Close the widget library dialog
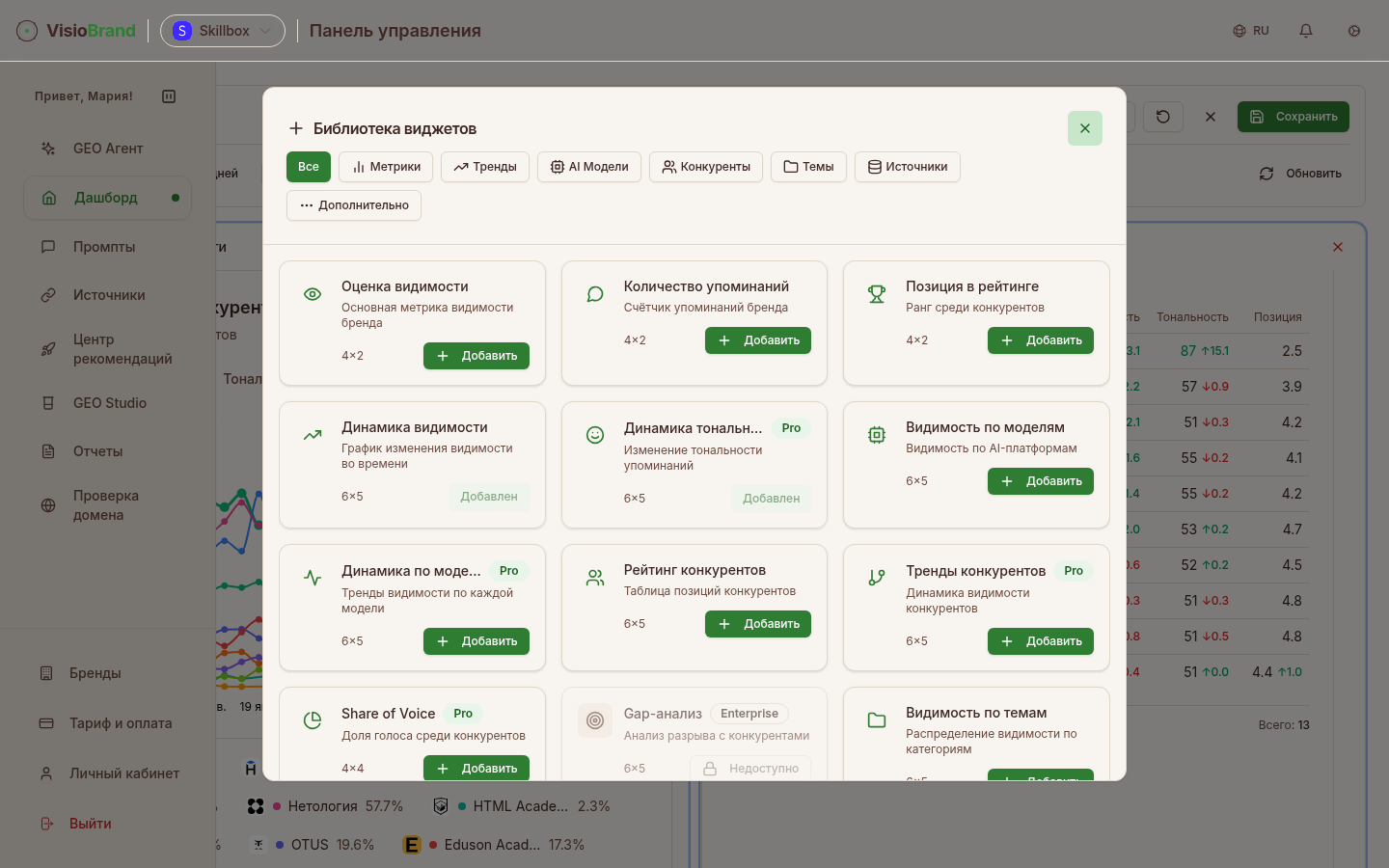This screenshot has width=1389, height=868. click(1084, 128)
